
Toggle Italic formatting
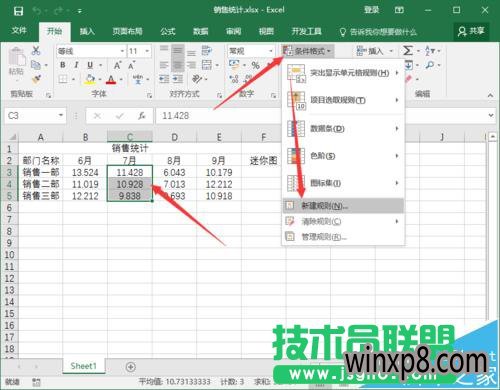click(x=76, y=65)
